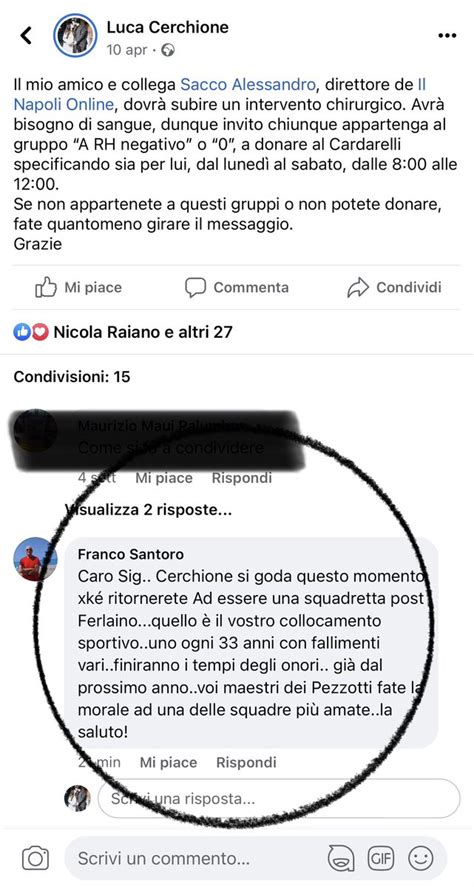Image resolution: width=474 pixels, height=887 pixels.
Task: Open the three-dots post options menu
Action: coord(447,36)
